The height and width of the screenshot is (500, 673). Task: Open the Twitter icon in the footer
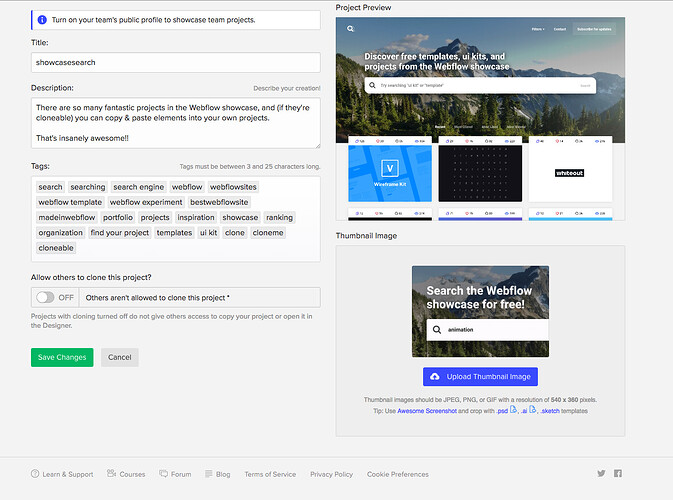pyautogui.click(x=601, y=473)
